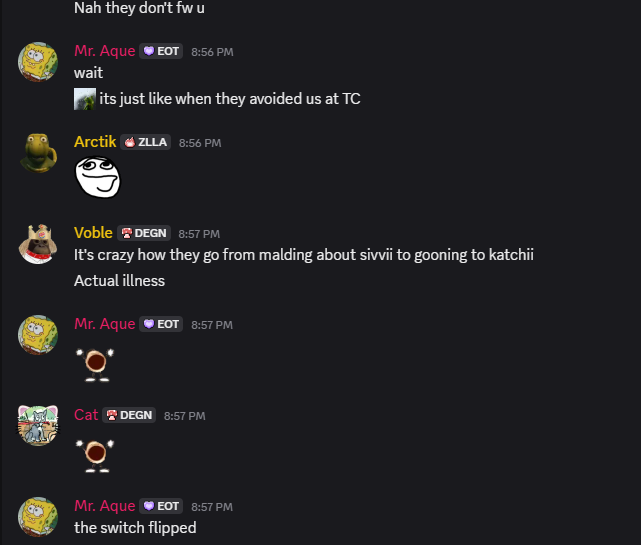Open Cat's cat-ears avatar profile
641x545 pixels.
coord(38,426)
